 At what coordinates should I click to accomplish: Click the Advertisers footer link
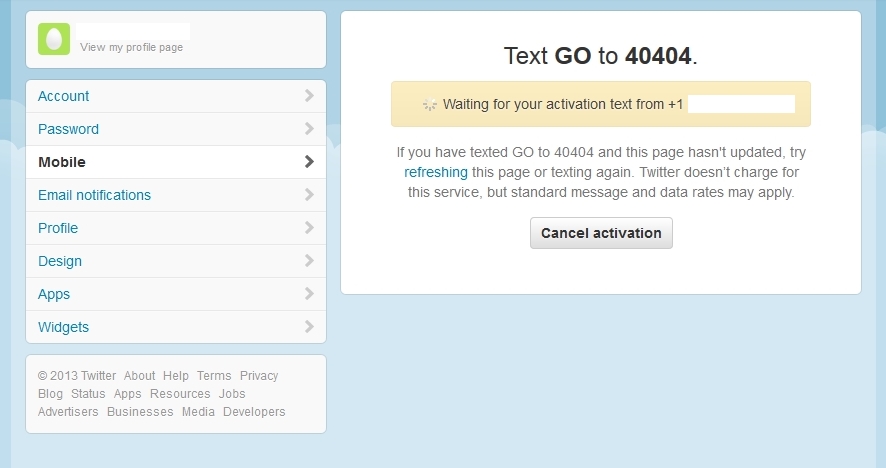point(68,412)
